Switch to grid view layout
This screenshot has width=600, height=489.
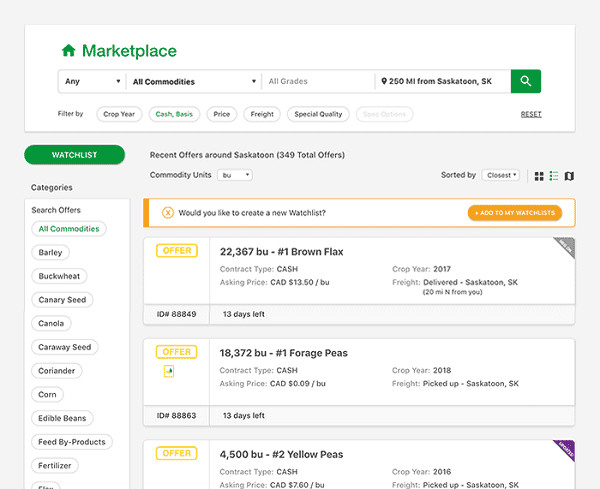tap(539, 176)
